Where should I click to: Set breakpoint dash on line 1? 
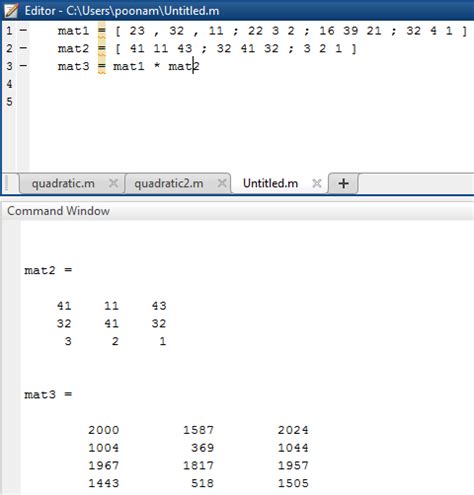pos(23,30)
